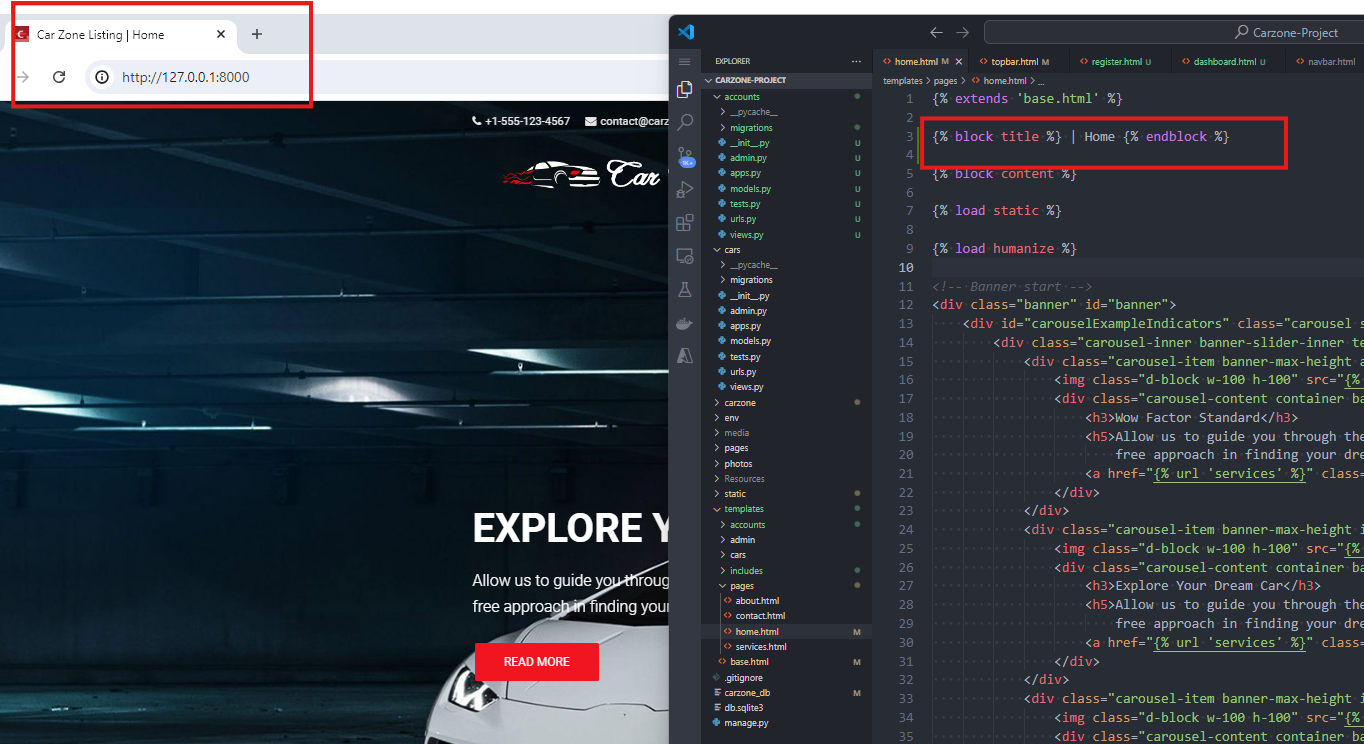Open the Search view in activity bar
This screenshot has height=744, width=1364.
click(x=685, y=123)
